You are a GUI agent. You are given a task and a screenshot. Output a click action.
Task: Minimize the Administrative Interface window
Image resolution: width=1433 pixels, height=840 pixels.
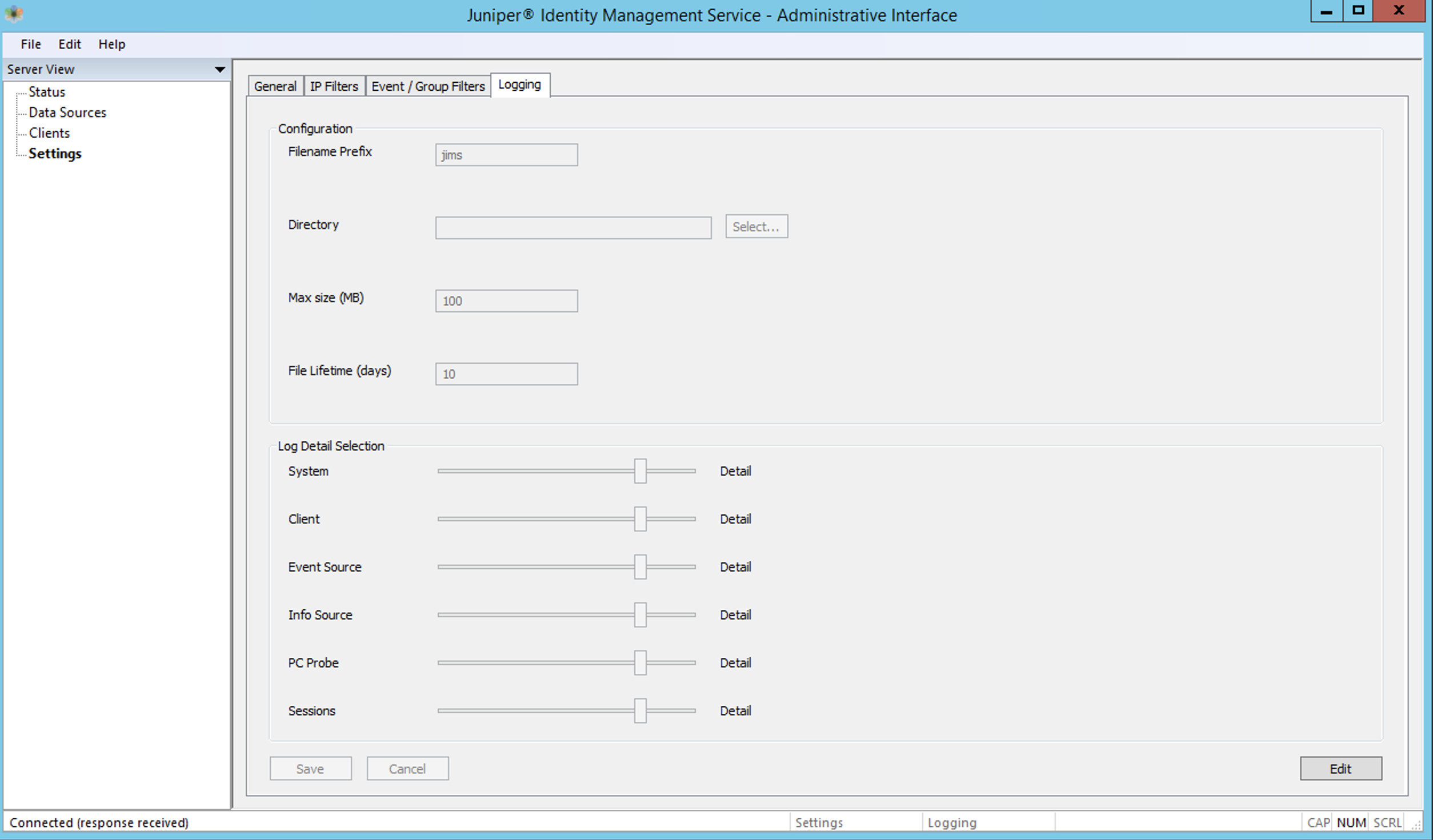1327,11
